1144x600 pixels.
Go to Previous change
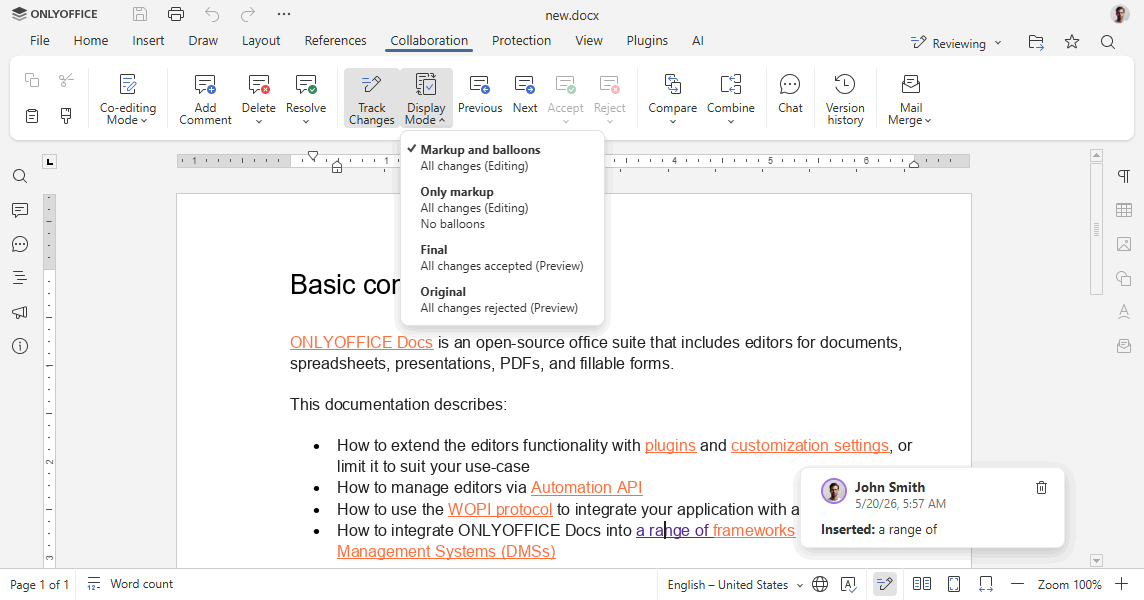479,95
